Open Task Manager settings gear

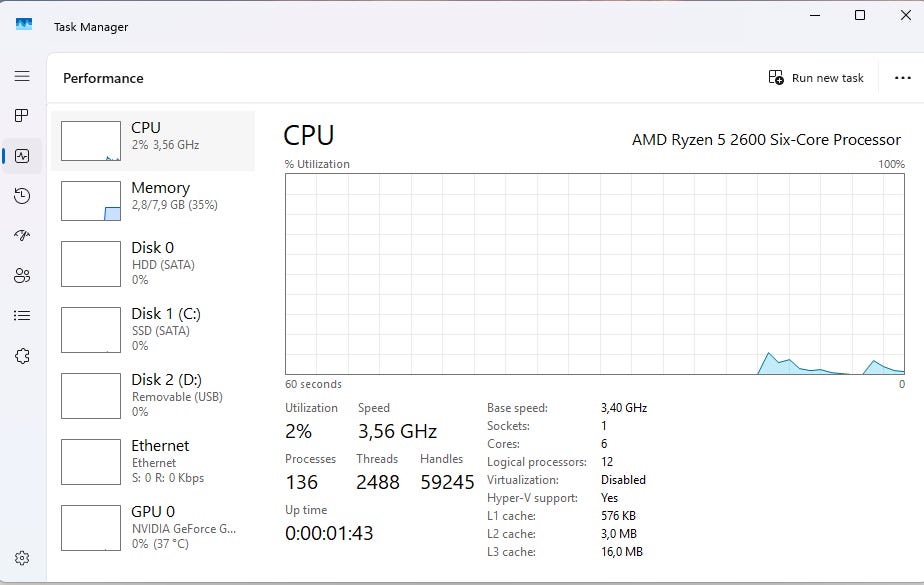point(22,558)
